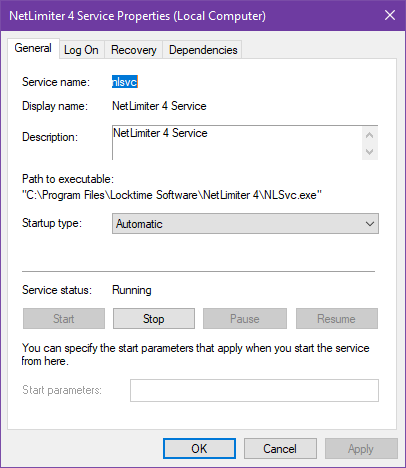
Task: Expand the Startup type dropdown chevron
Action: click(x=370, y=224)
